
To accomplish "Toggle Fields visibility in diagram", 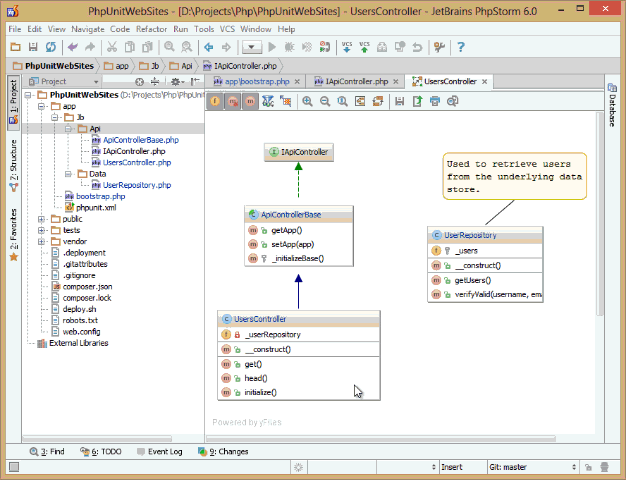I will point(215,101).
